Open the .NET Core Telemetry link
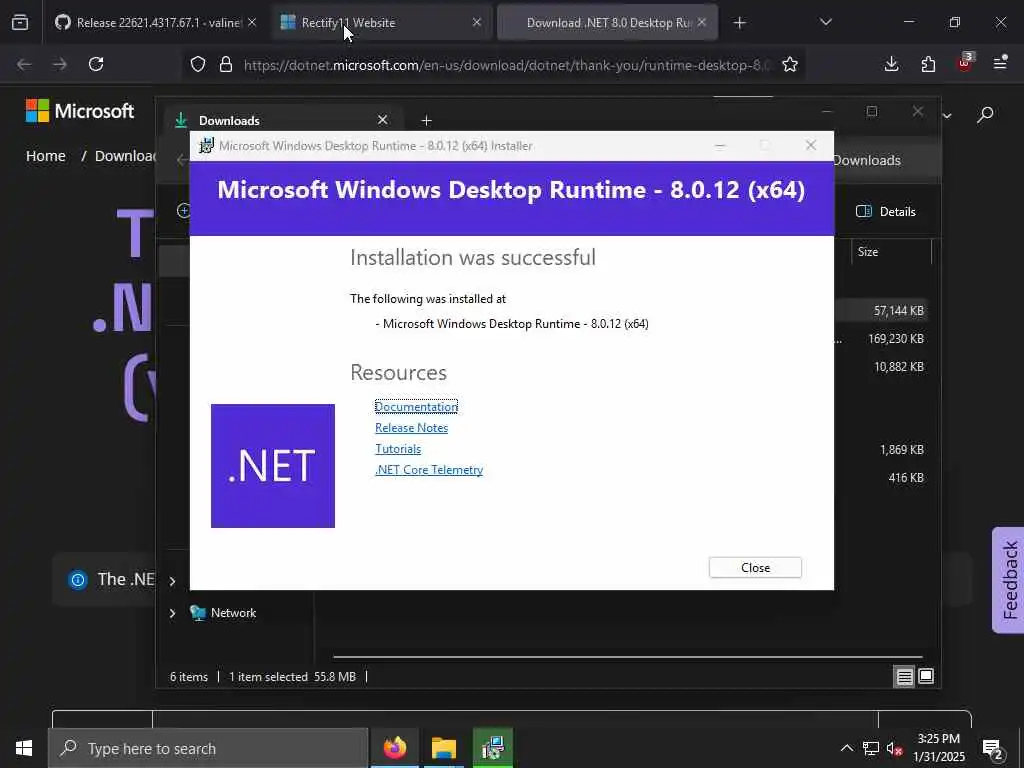 (x=429, y=470)
